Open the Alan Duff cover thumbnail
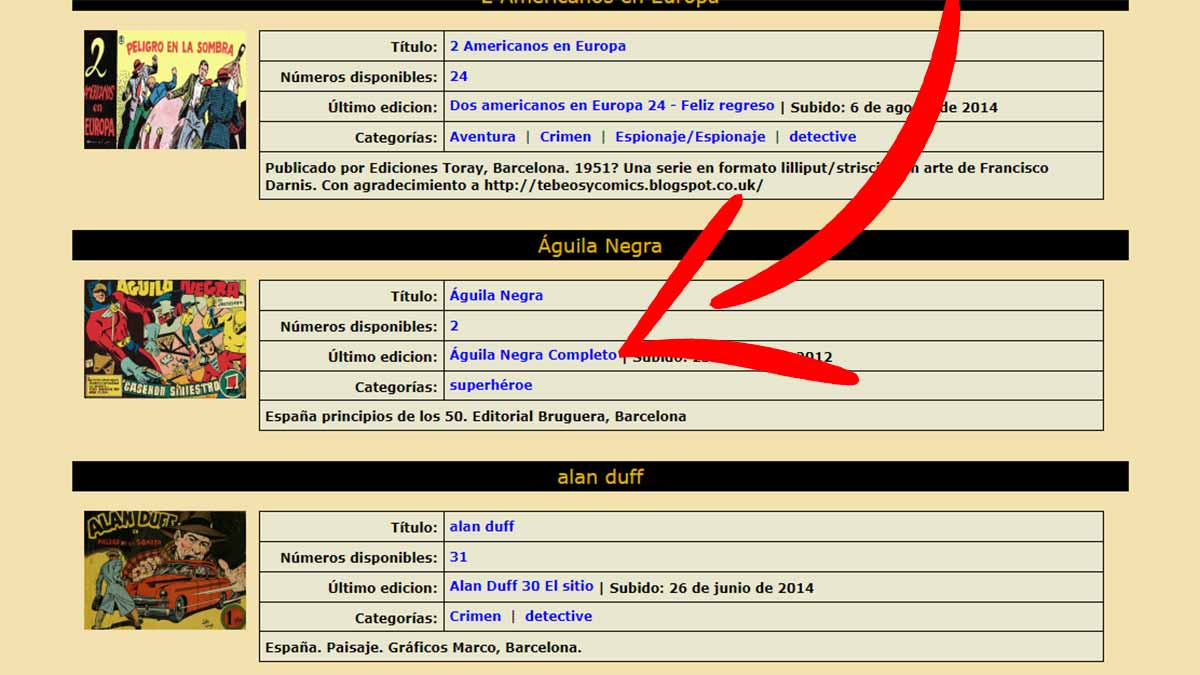The width and height of the screenshot is (1200, 675). pos(164,570)
